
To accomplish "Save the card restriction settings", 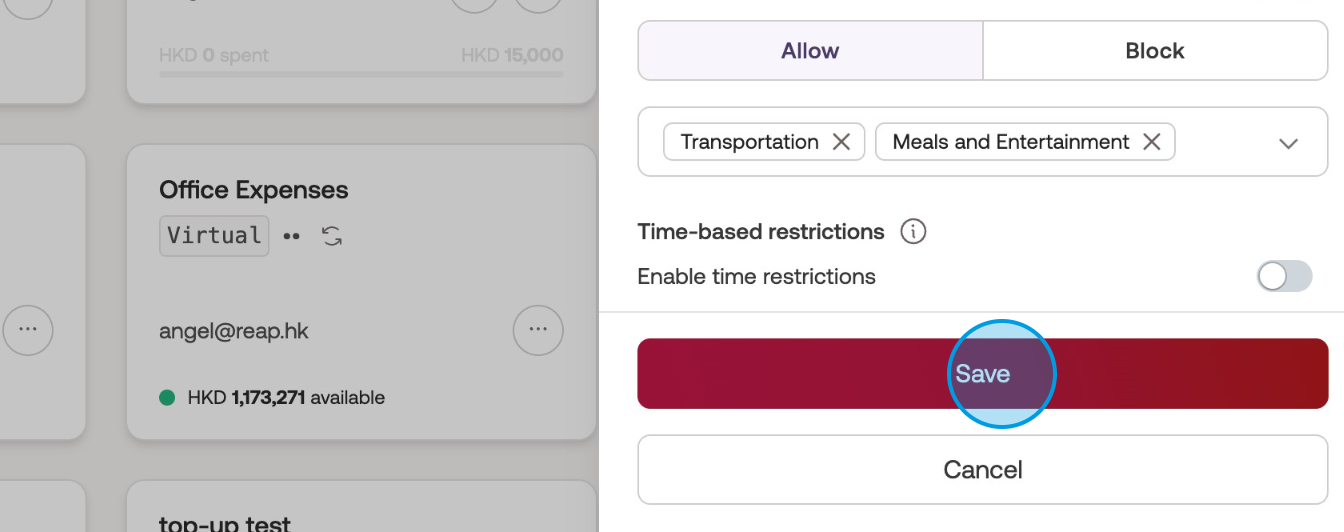I will pyautogui.click(x=982, y=374).
